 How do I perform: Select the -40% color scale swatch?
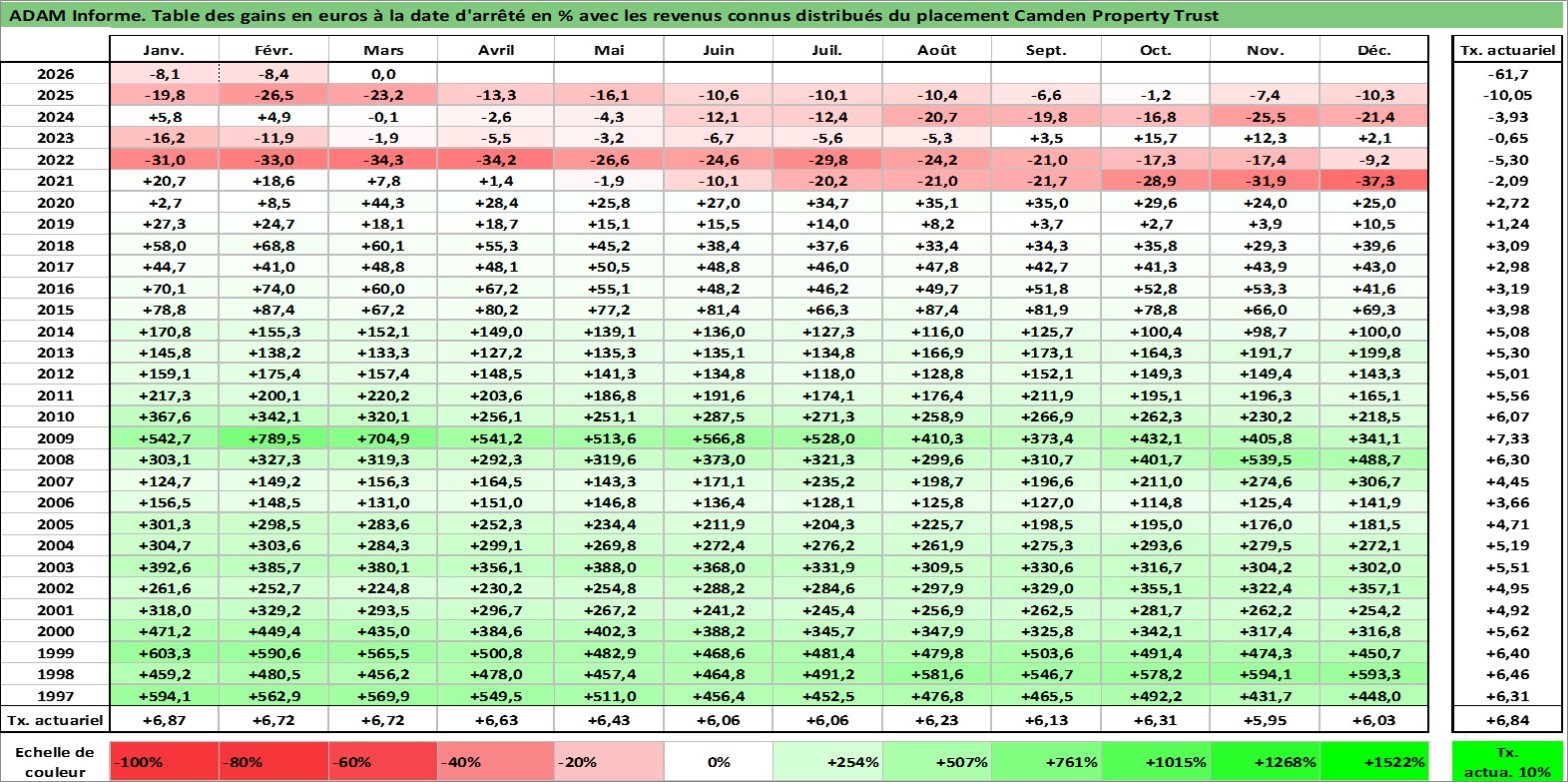[496, 762]
